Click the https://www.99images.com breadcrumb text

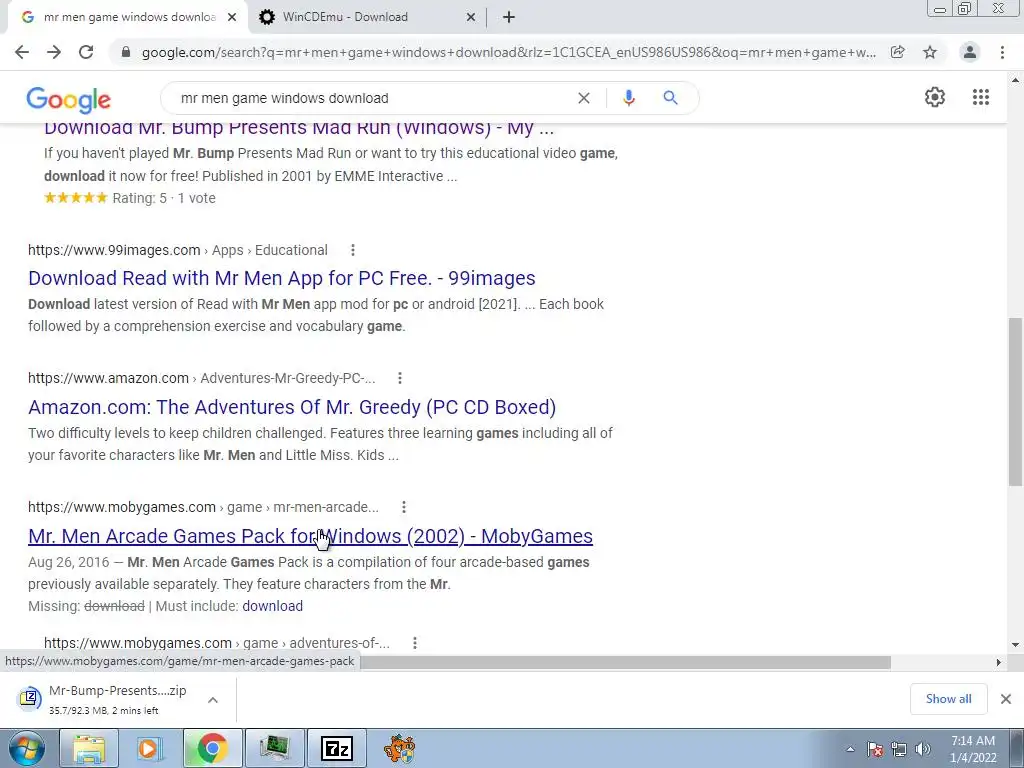114,250
